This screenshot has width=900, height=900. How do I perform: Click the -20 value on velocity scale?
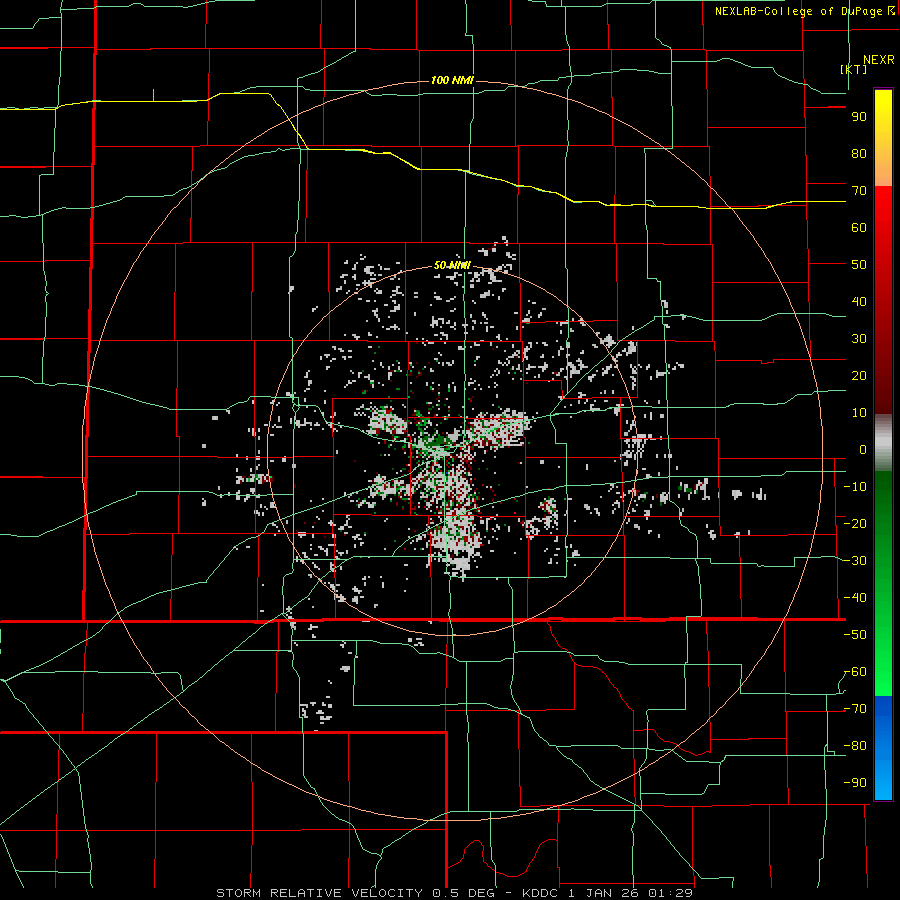pos(855,524)
